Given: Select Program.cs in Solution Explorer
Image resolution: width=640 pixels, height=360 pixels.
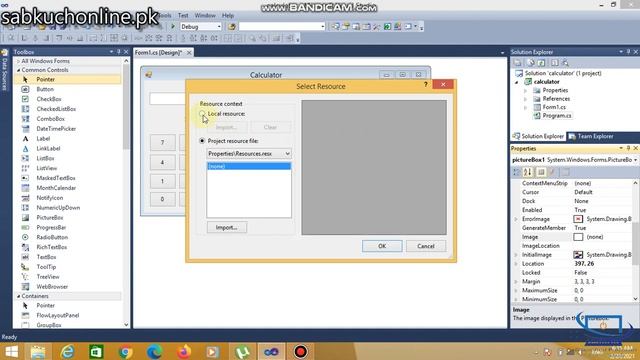Looking at the screenshot, I should 557,116.
